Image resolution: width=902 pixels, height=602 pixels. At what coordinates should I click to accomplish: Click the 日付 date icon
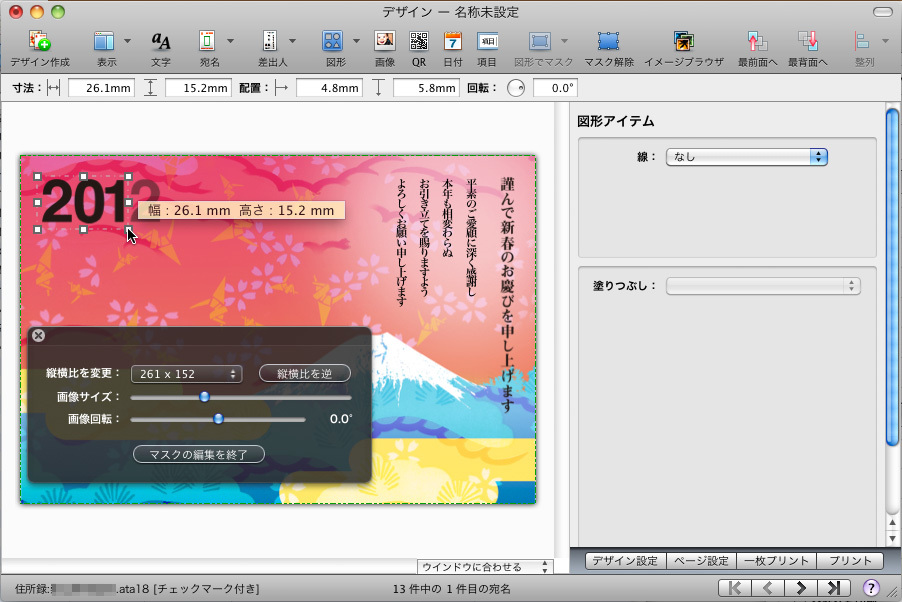tap(452, 42)
